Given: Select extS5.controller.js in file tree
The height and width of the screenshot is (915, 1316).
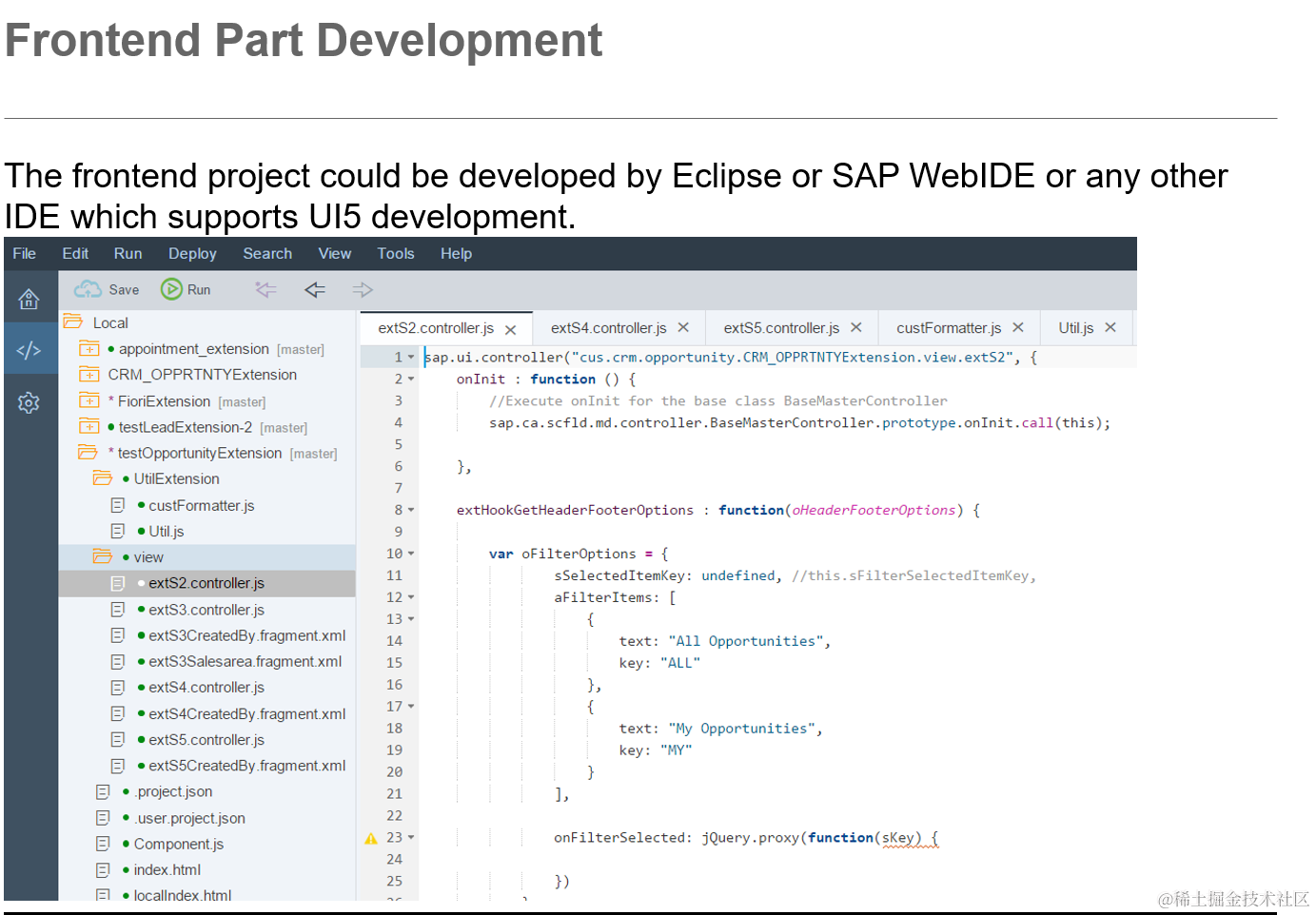Looking at the screenshot, I should tap(207, 739).
